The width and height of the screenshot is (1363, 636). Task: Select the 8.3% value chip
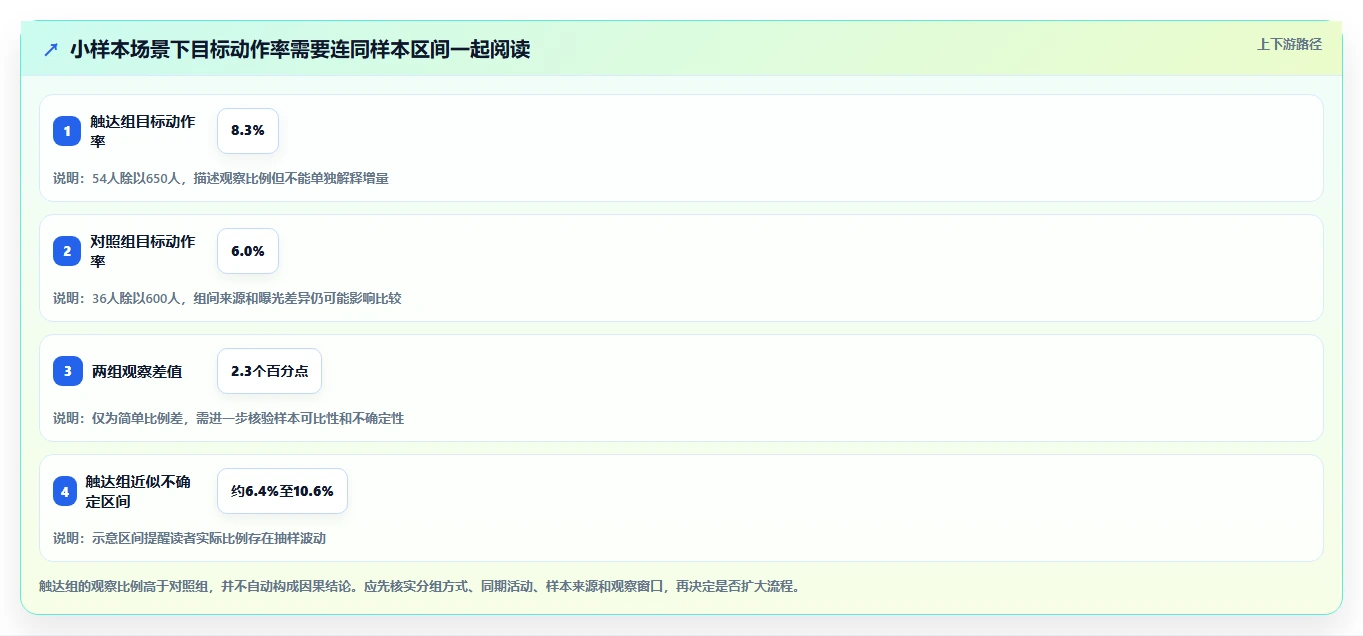(x=248, y=131)
